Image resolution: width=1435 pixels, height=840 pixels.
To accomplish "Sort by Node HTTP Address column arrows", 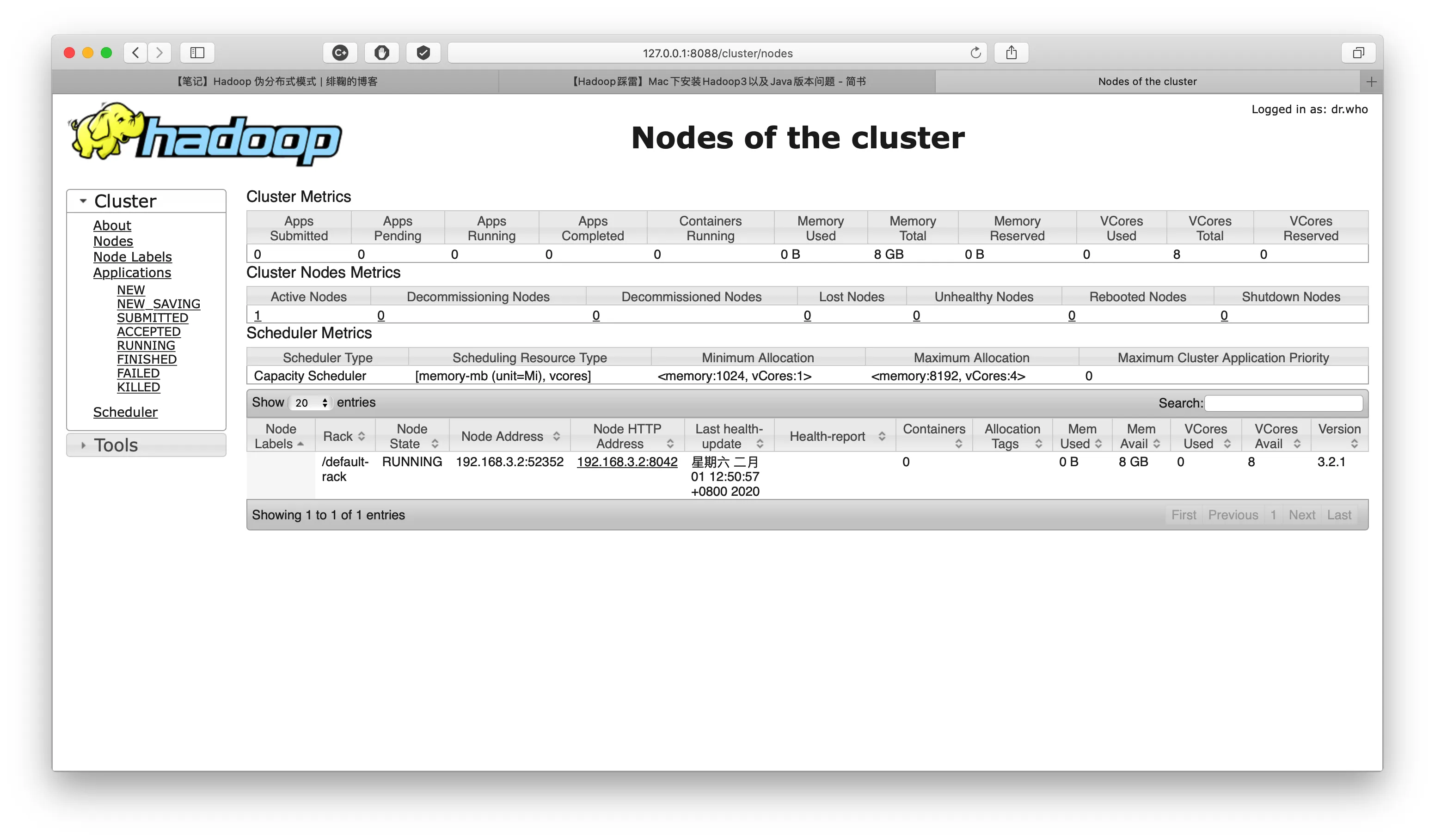I will click(x=670, y=444).
